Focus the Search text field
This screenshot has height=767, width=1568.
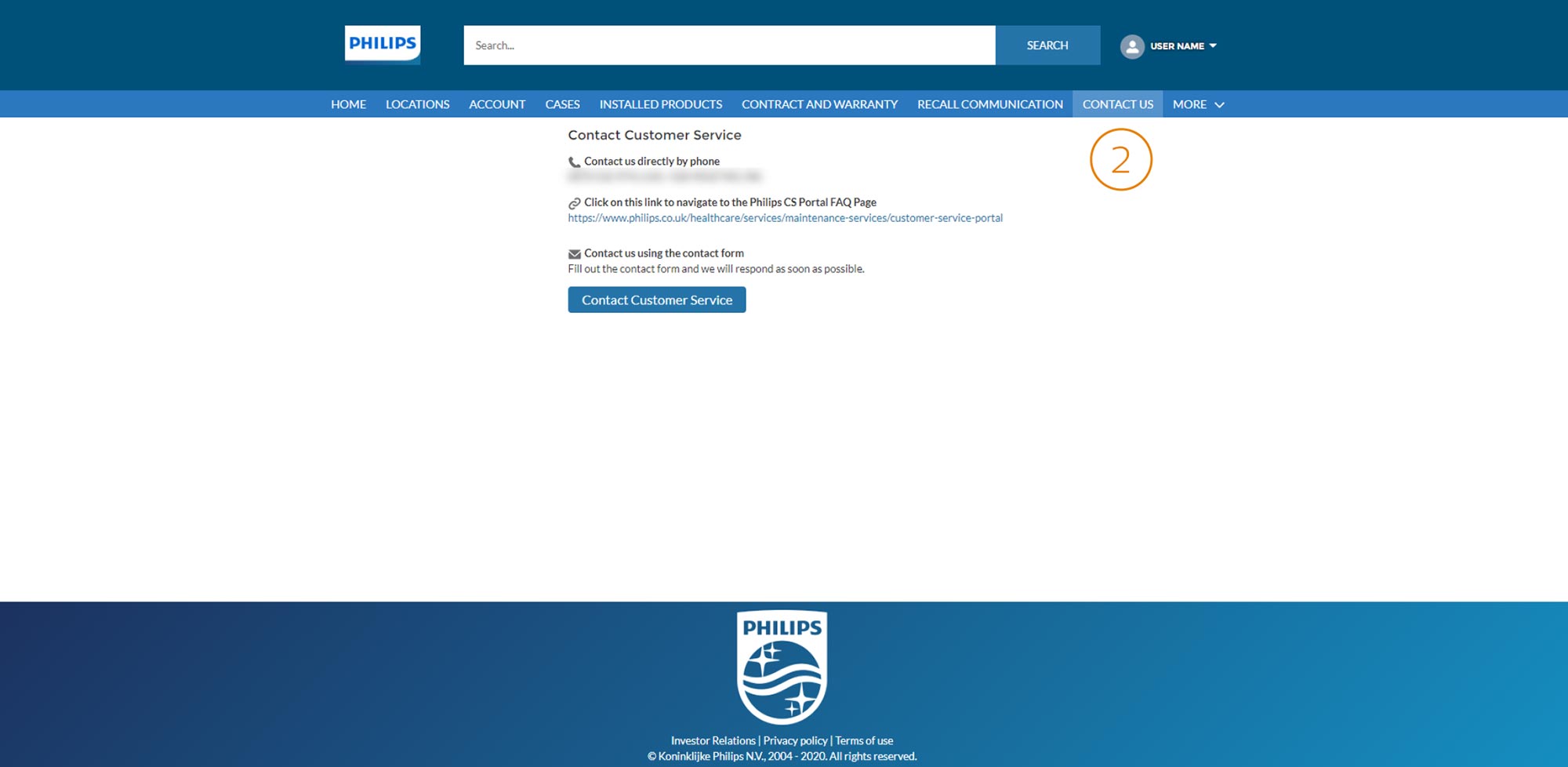(x=729, y=45)
